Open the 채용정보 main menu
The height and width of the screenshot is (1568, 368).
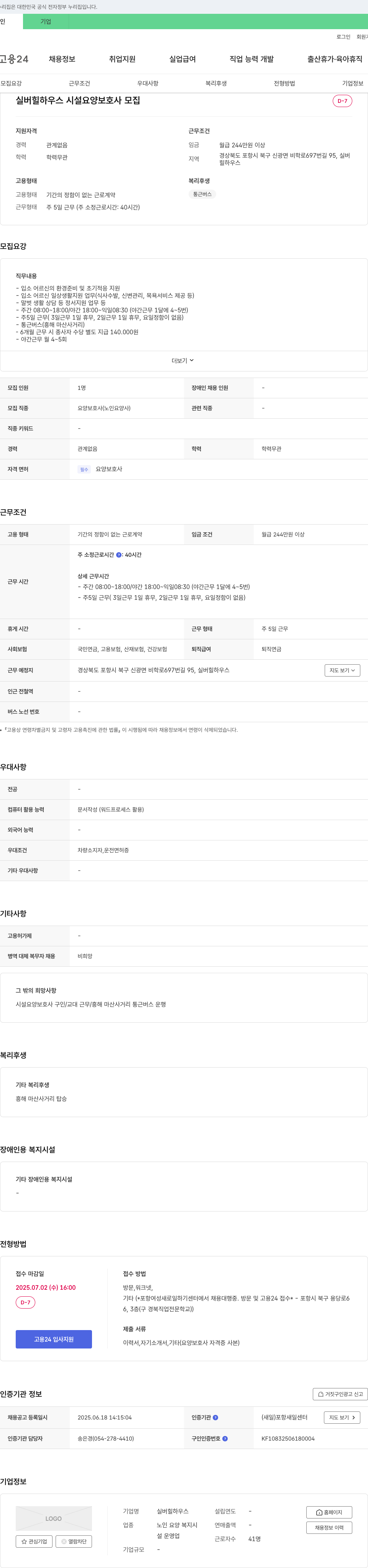point(62,59)
